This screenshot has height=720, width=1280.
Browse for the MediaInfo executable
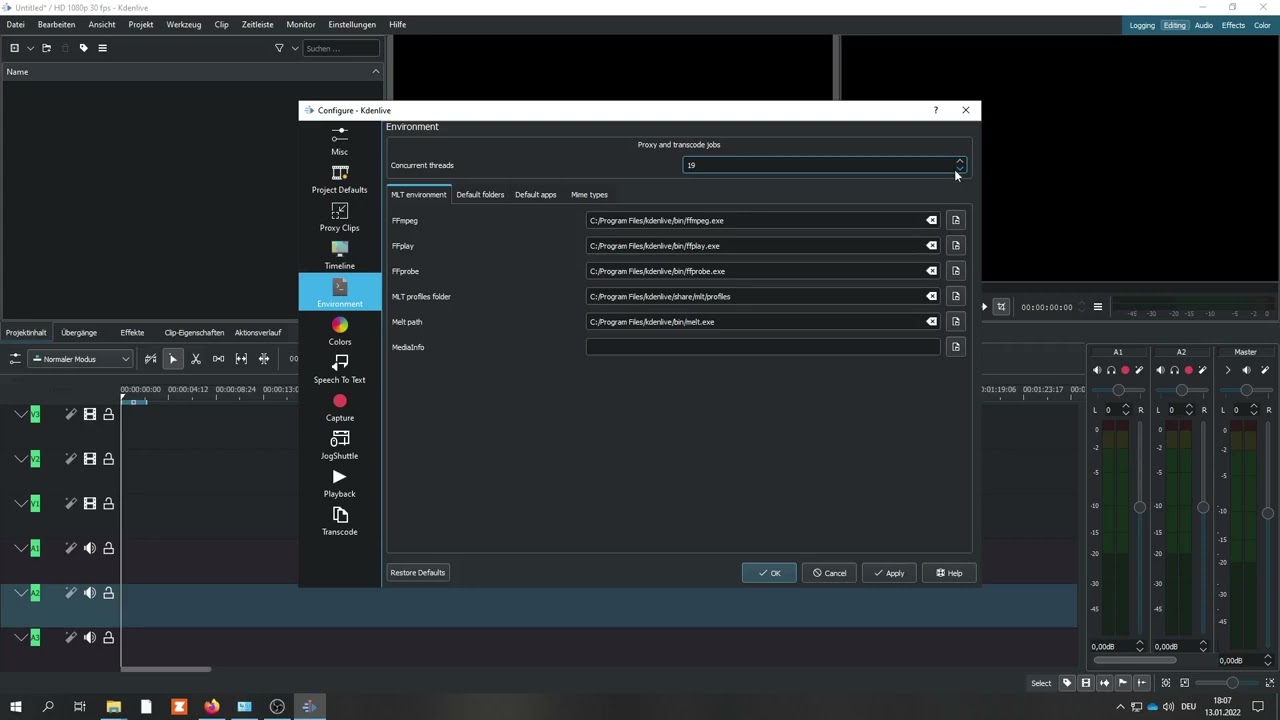pos(956,347)
